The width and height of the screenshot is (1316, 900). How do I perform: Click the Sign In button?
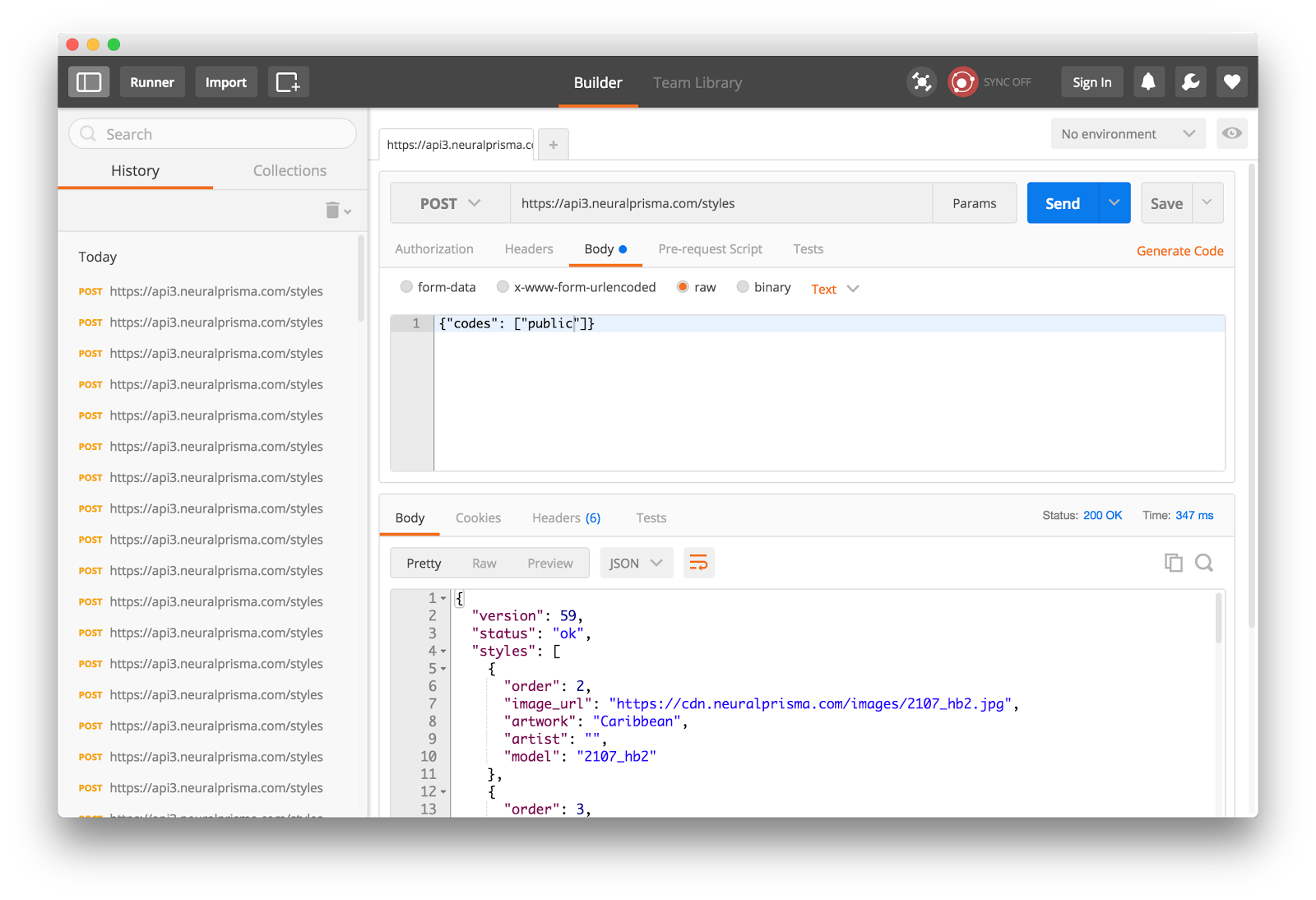1091,82
